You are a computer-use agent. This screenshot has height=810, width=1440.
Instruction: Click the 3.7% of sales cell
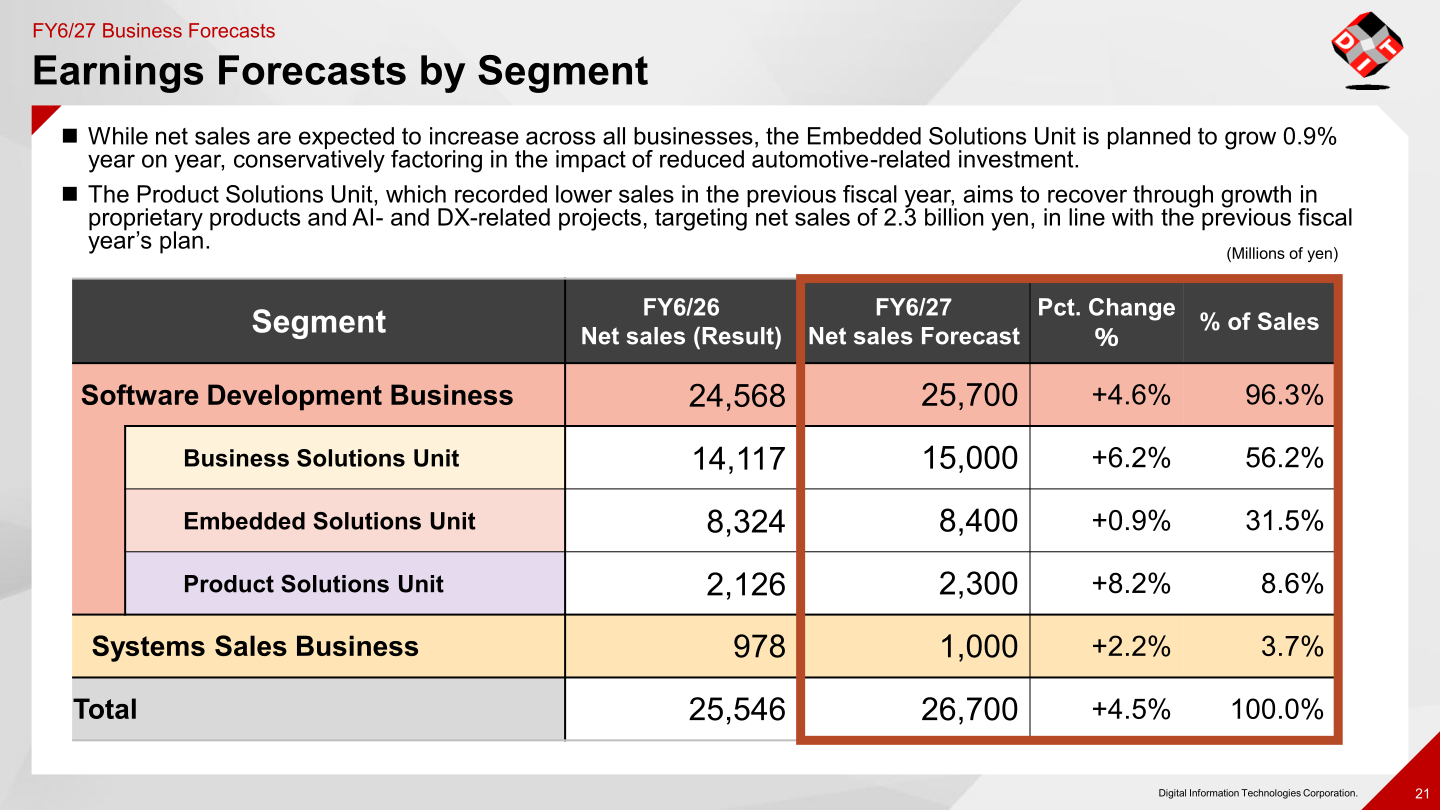pyautogui.click(x=1292, y=646)
